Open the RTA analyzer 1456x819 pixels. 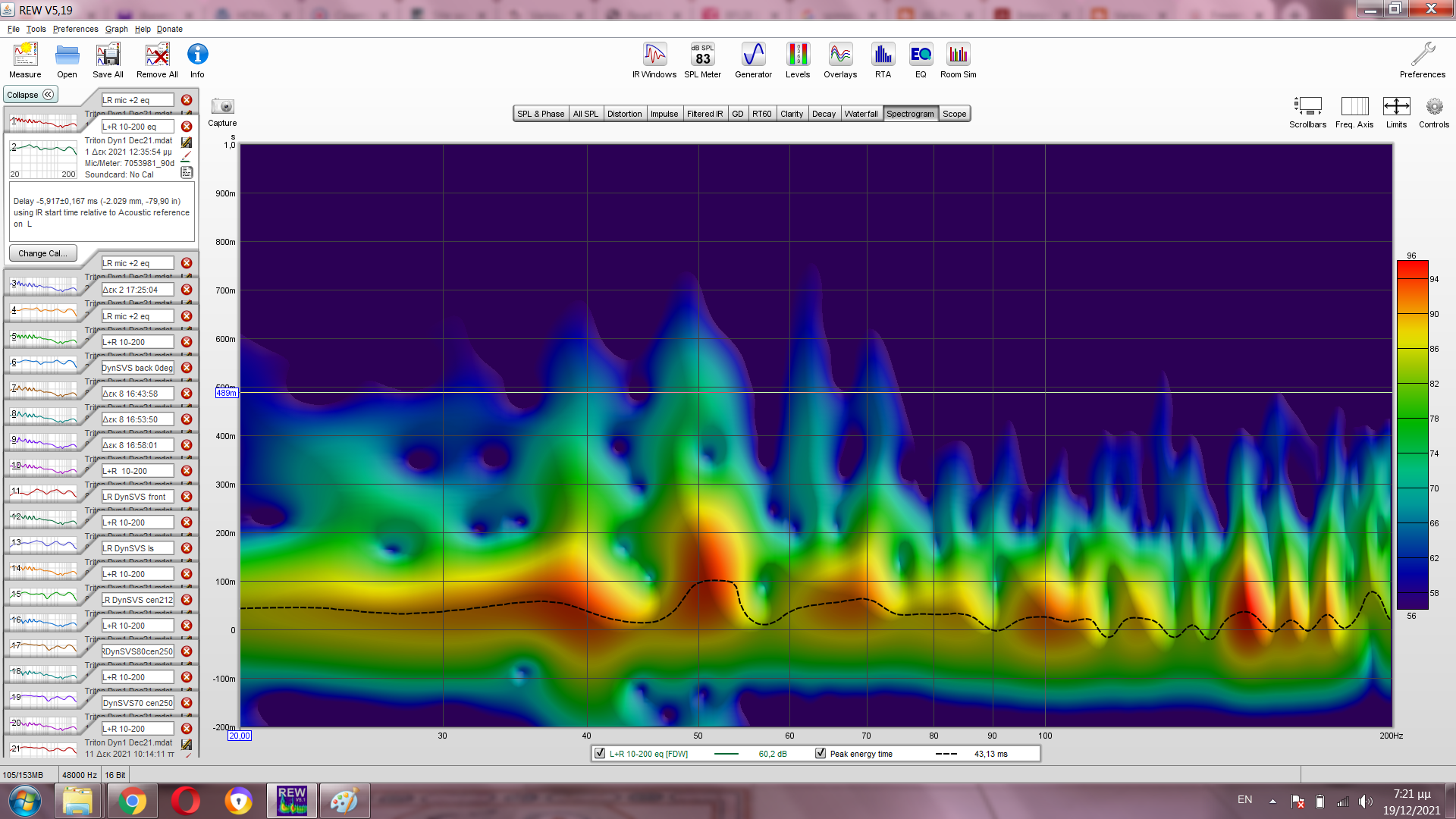[883, 61]
